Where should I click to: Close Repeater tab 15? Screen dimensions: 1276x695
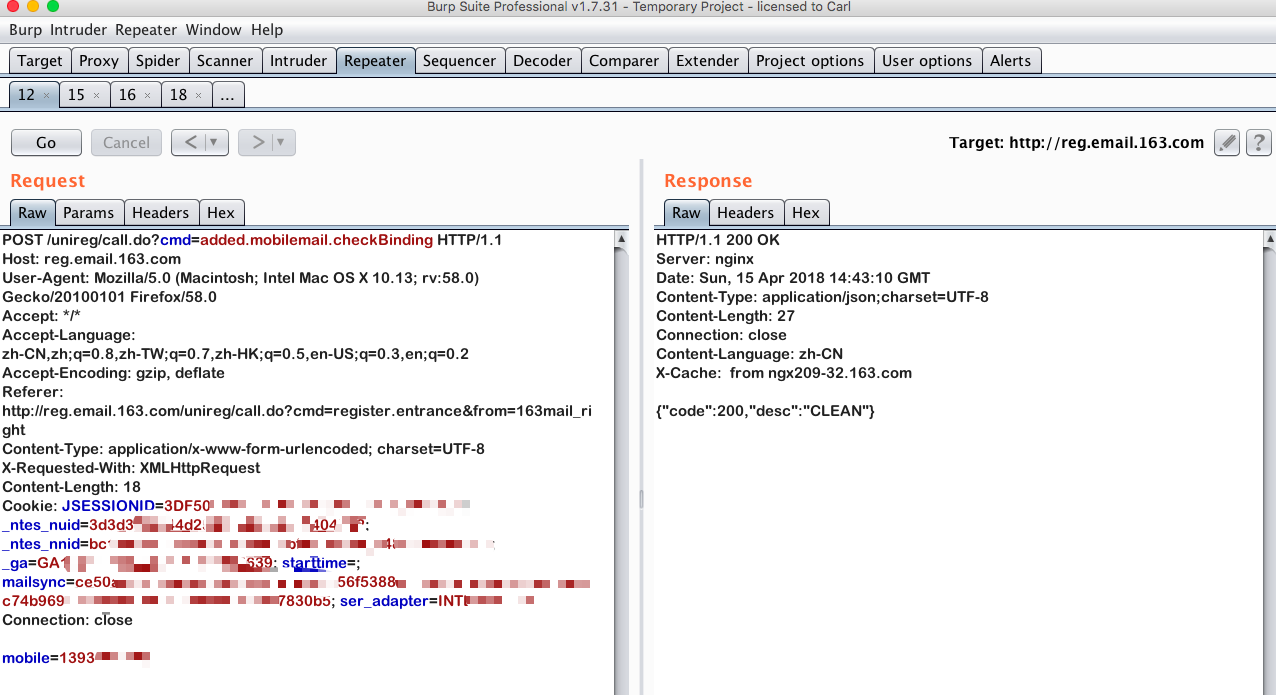point(96,96)
